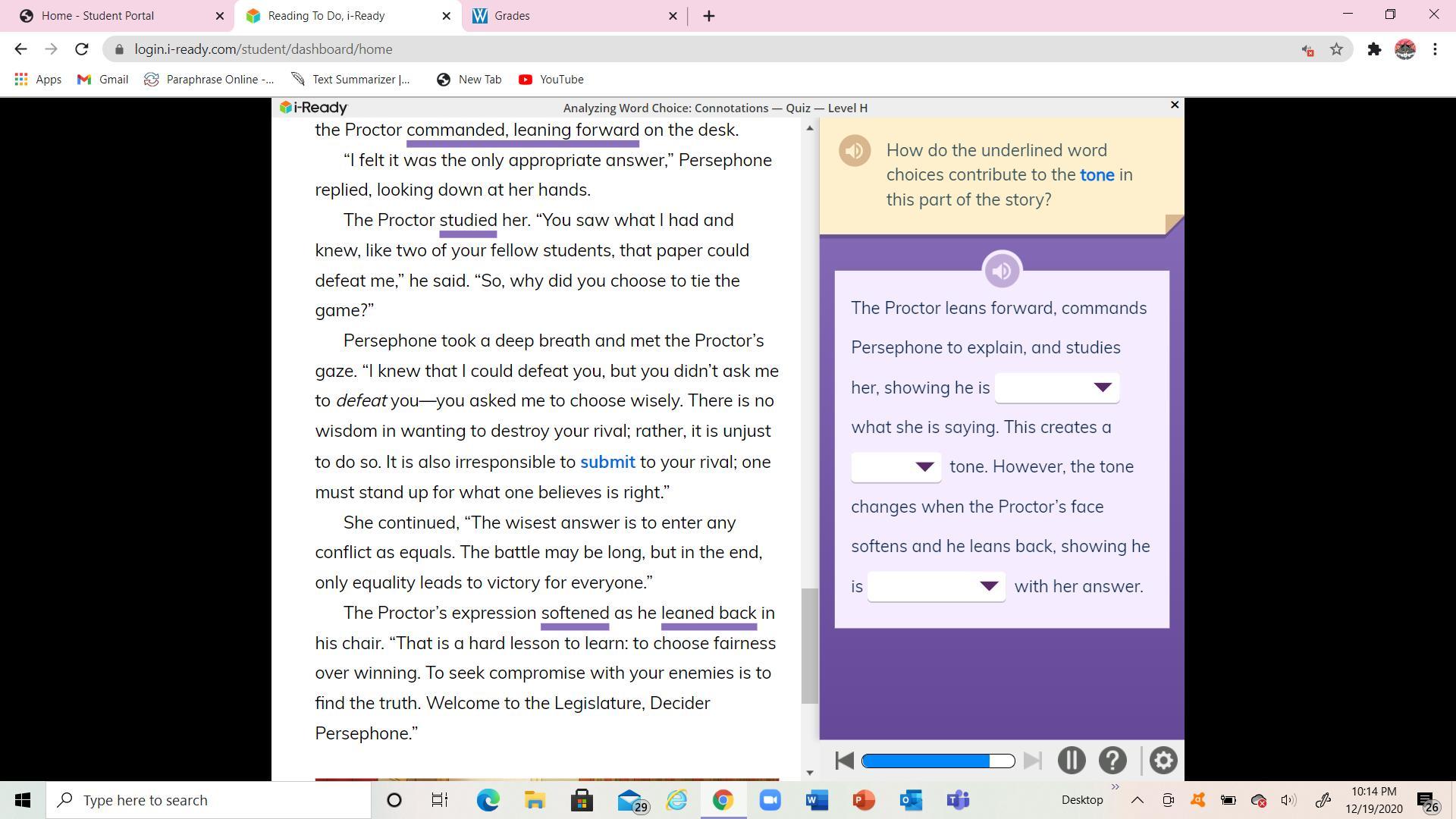
Task: Open dropdown before 'with her answer'
Action: (x=936, y=586)
